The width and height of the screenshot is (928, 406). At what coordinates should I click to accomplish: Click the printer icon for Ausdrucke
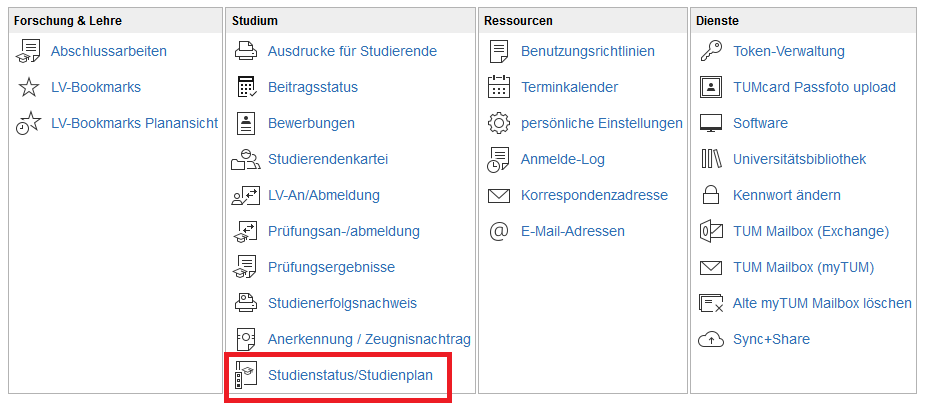[x=246, y=51]
